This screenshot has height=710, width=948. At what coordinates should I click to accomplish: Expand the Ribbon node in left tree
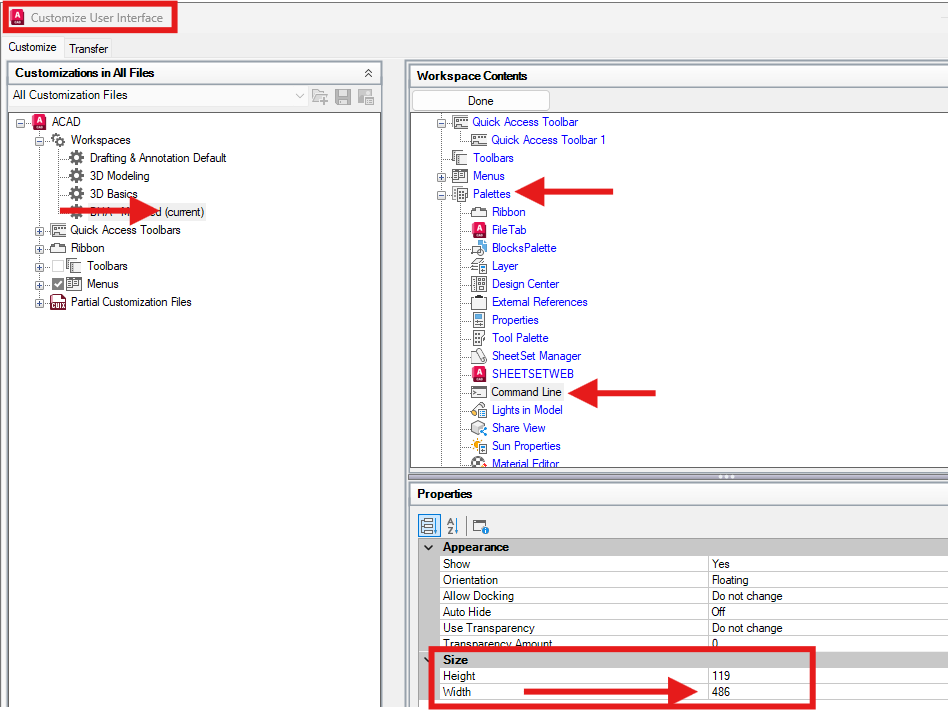click(x=39, y=249)
